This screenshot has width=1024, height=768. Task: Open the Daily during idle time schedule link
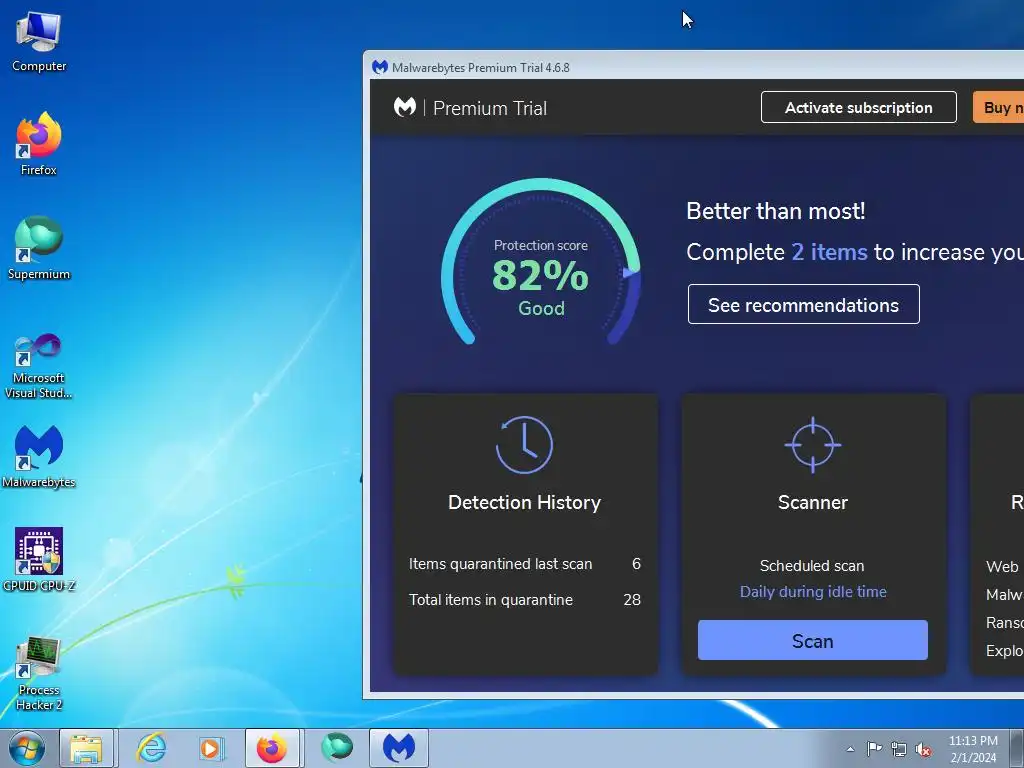click(813, 592)
